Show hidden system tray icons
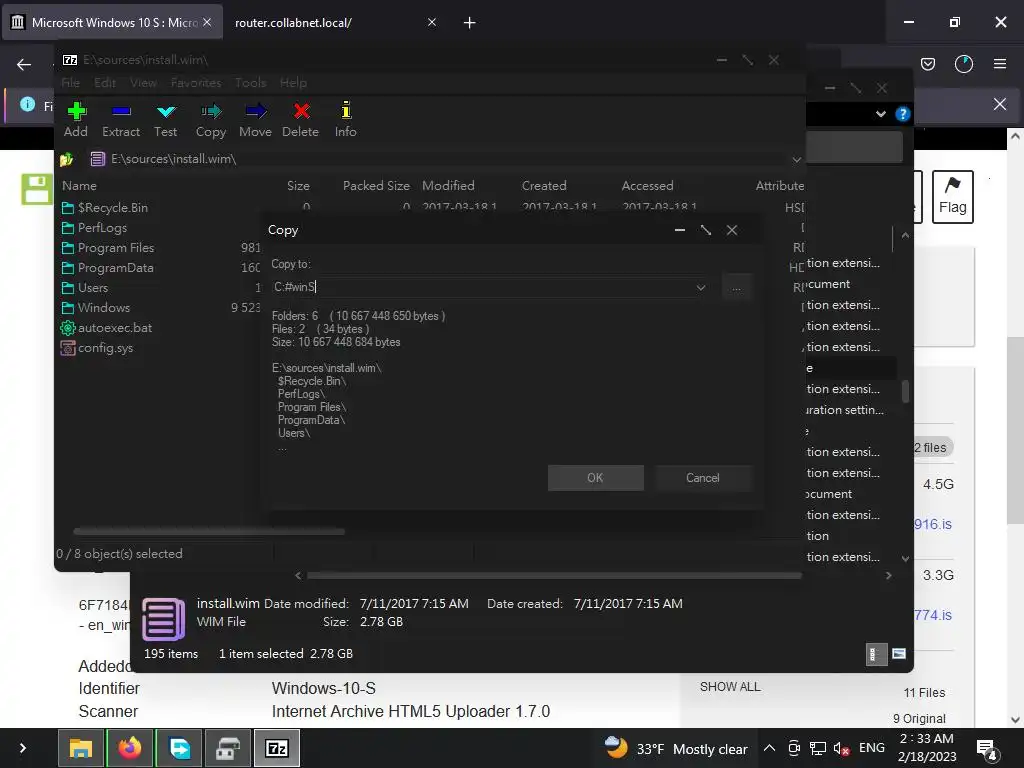Image resolution: width=1024 pixels, height=768 pixels. click(x=769, y=748)
